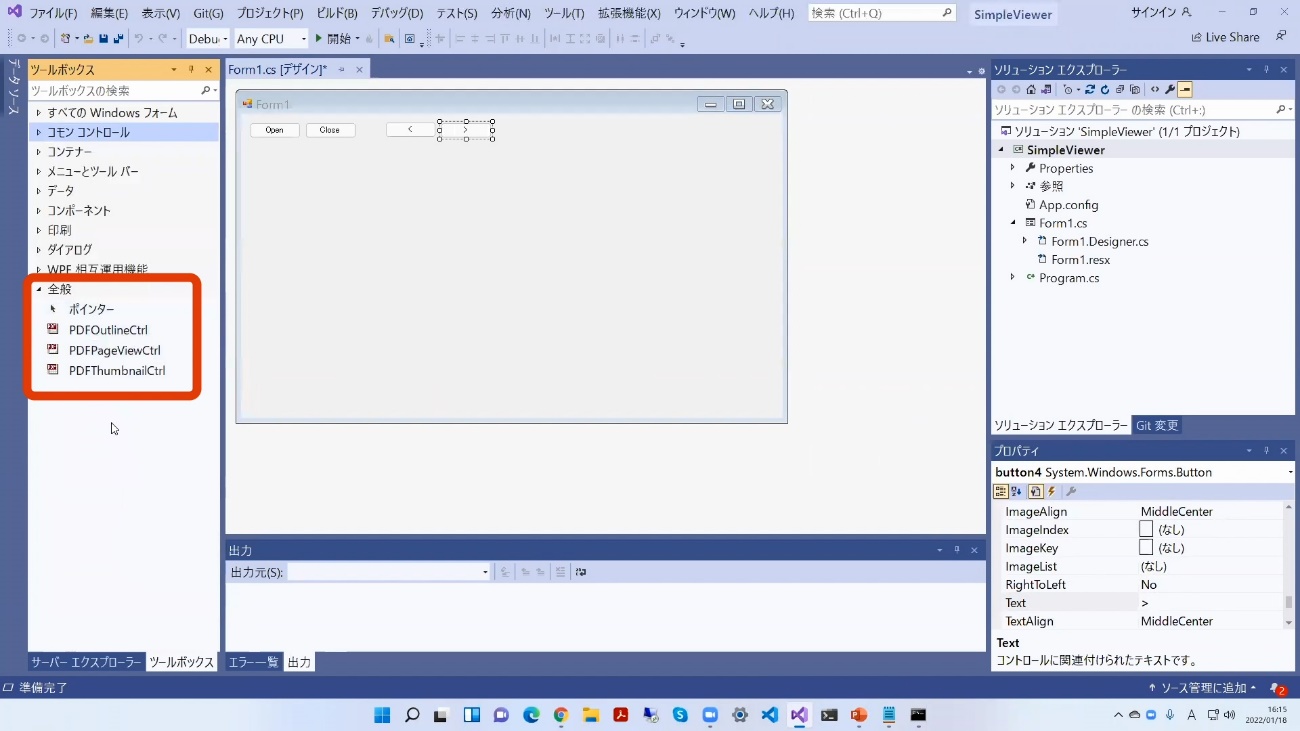
Task: Click the Save All icon in toolbar
Action: [118, 39]
